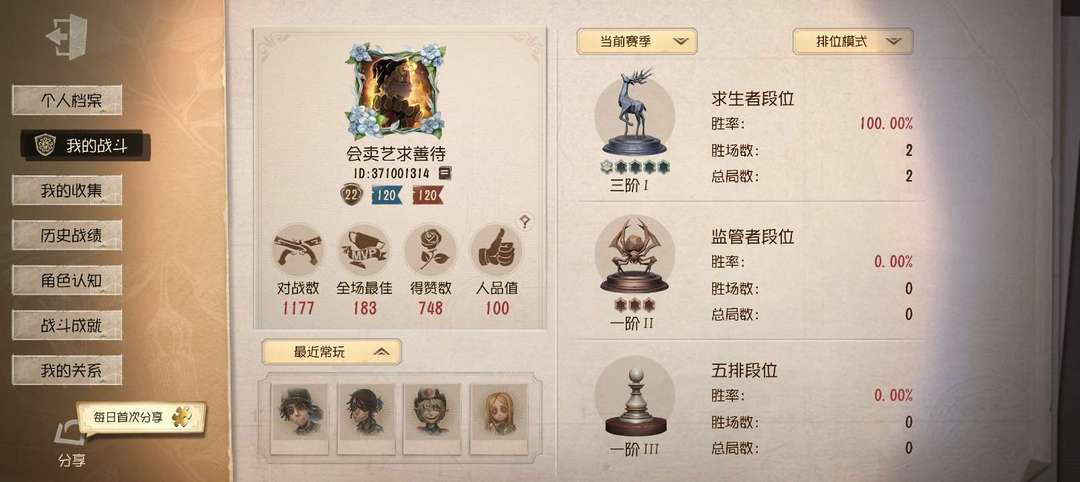Image resolution: width=1080 pixels, height=482 pixels.
Task: Open the 当前赛季 season dropdown
Action: (636, 41)
